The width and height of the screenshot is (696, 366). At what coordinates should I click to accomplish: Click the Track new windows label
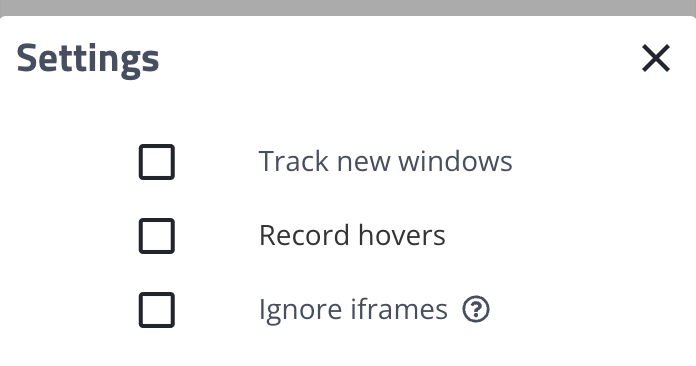pos(385,161)
